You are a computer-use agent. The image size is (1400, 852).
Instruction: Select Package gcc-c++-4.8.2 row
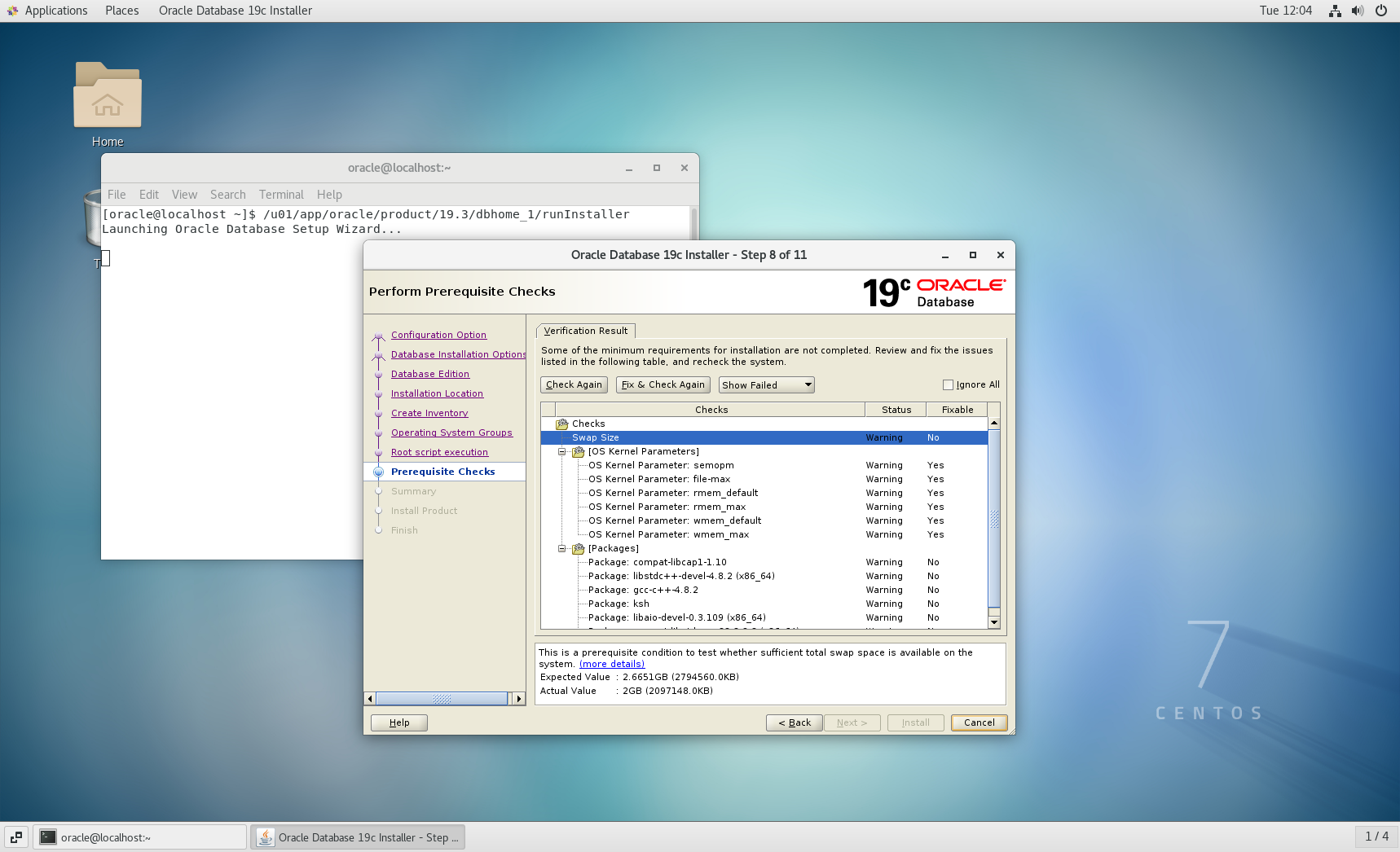[x=764, y=590]
